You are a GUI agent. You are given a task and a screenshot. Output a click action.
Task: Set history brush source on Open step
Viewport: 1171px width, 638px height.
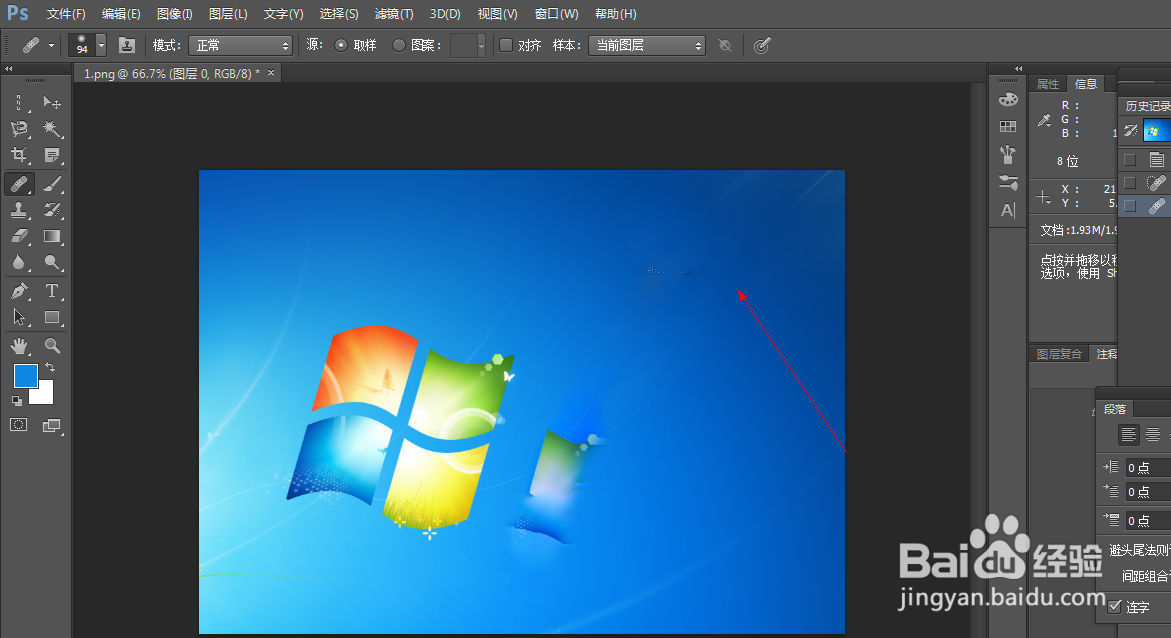tap(1130, 159)
